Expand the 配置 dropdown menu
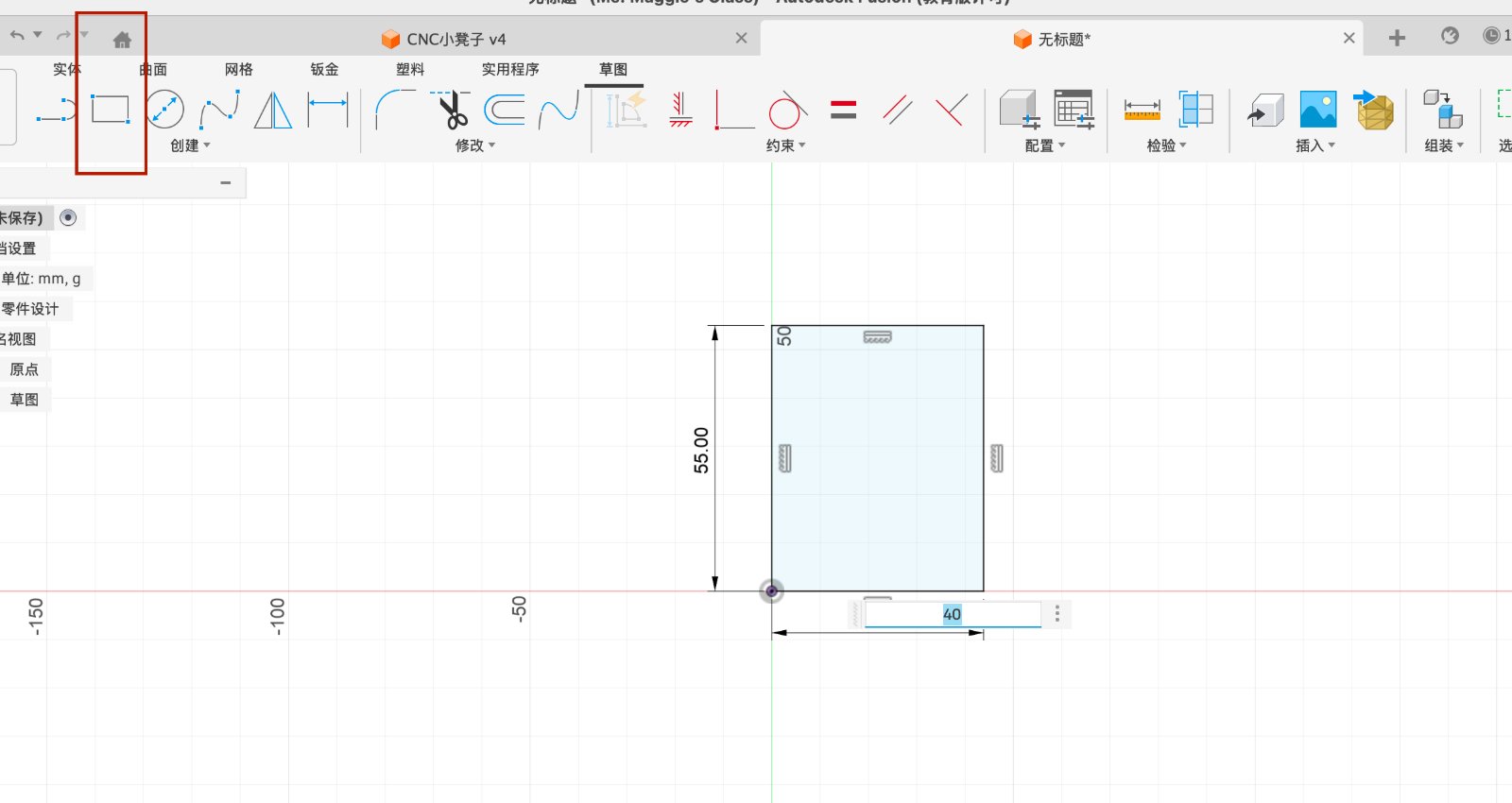 click(x=1044, y=145)
